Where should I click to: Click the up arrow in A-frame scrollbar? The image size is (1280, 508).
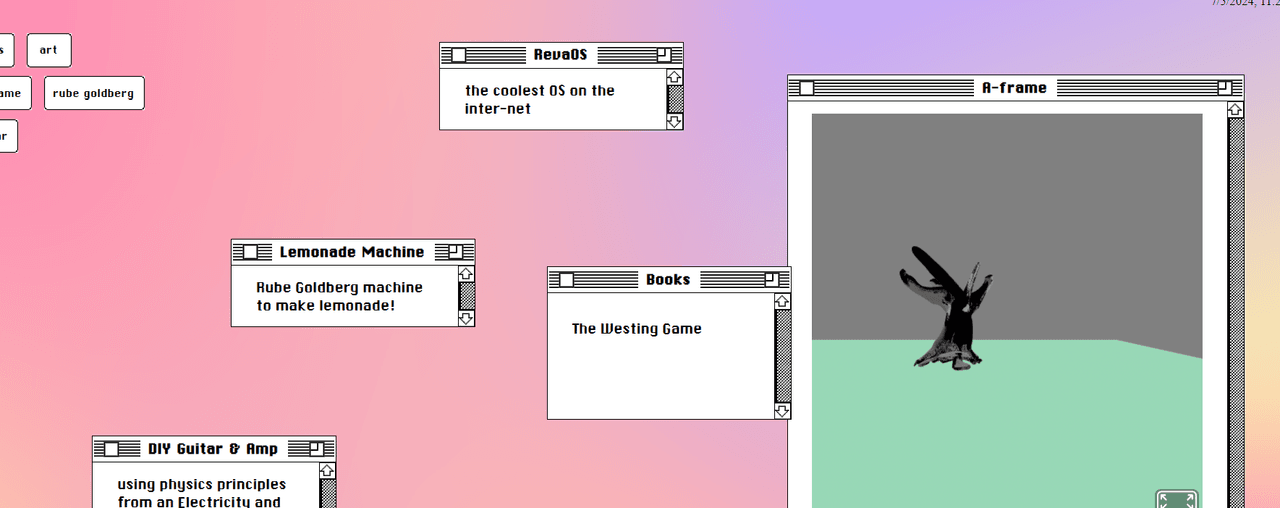1235,110
